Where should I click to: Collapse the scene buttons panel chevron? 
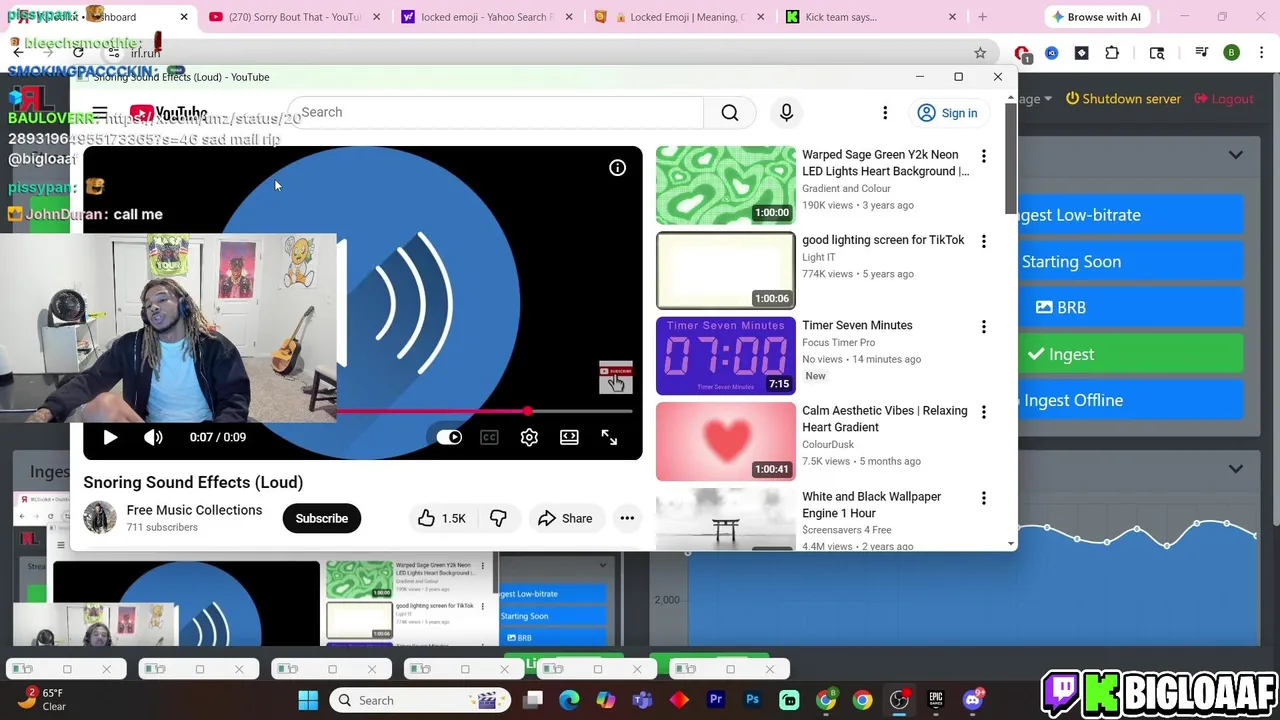click(1236, 155)
